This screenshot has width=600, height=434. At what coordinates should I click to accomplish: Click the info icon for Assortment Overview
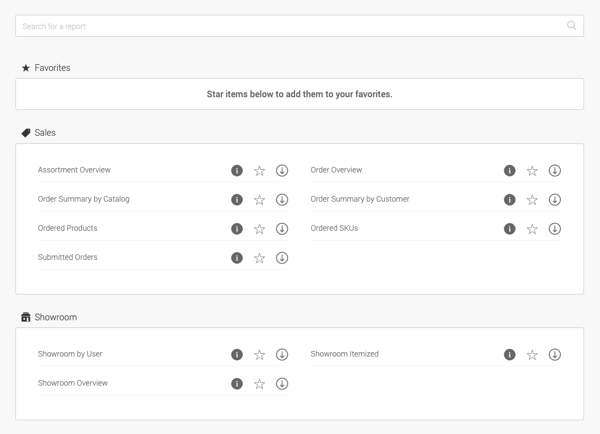(x=237, y=170)
